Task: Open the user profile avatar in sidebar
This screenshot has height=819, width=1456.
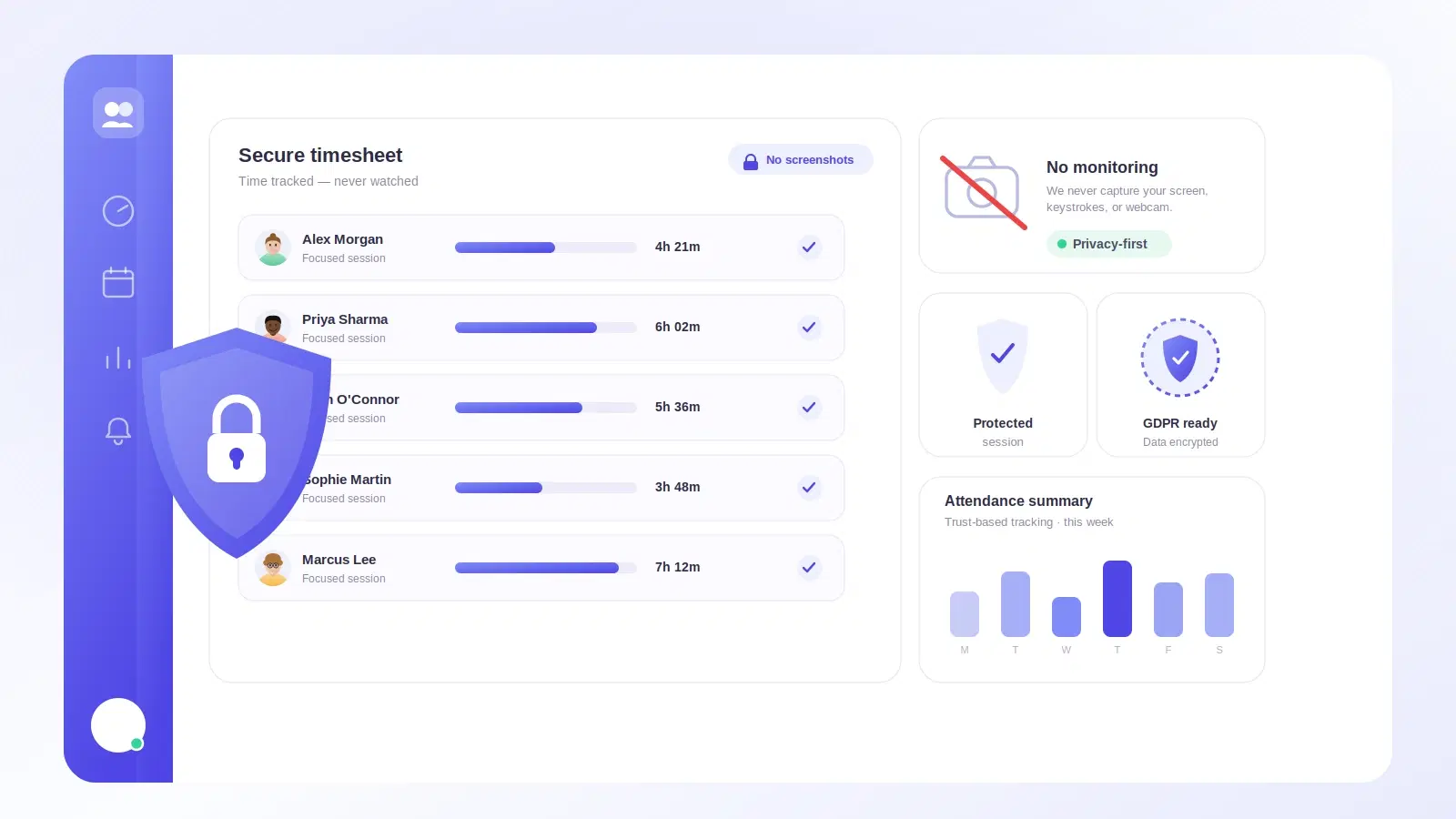Action: pos(118,725)
